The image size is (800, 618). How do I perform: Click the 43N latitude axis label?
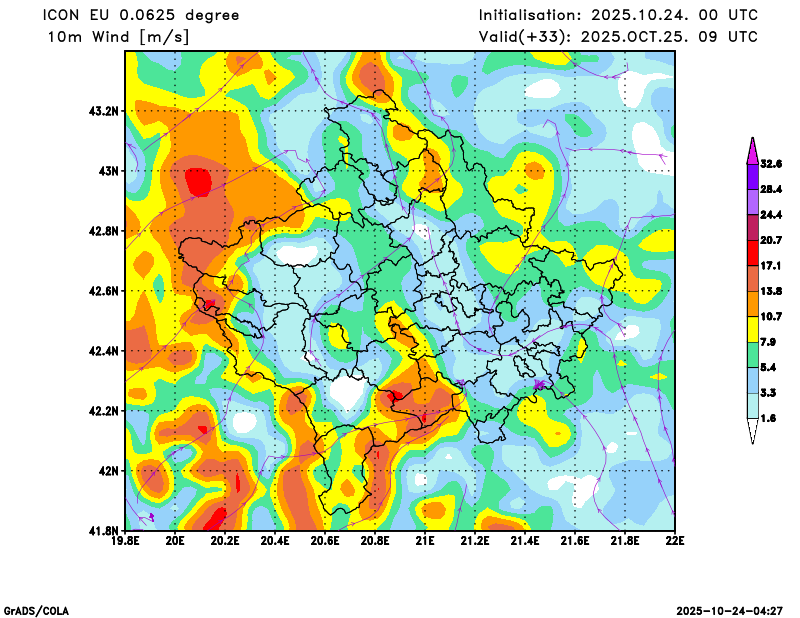point(106,171)
